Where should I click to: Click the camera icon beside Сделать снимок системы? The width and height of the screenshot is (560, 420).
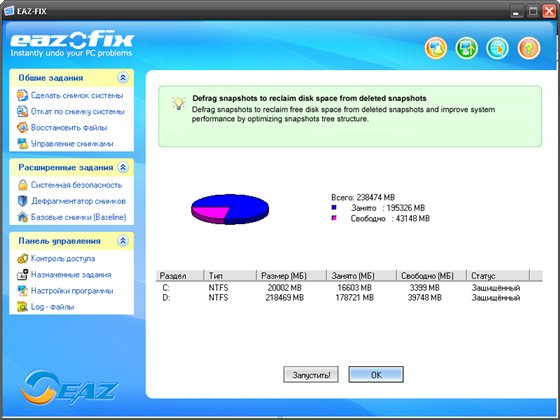22,95
